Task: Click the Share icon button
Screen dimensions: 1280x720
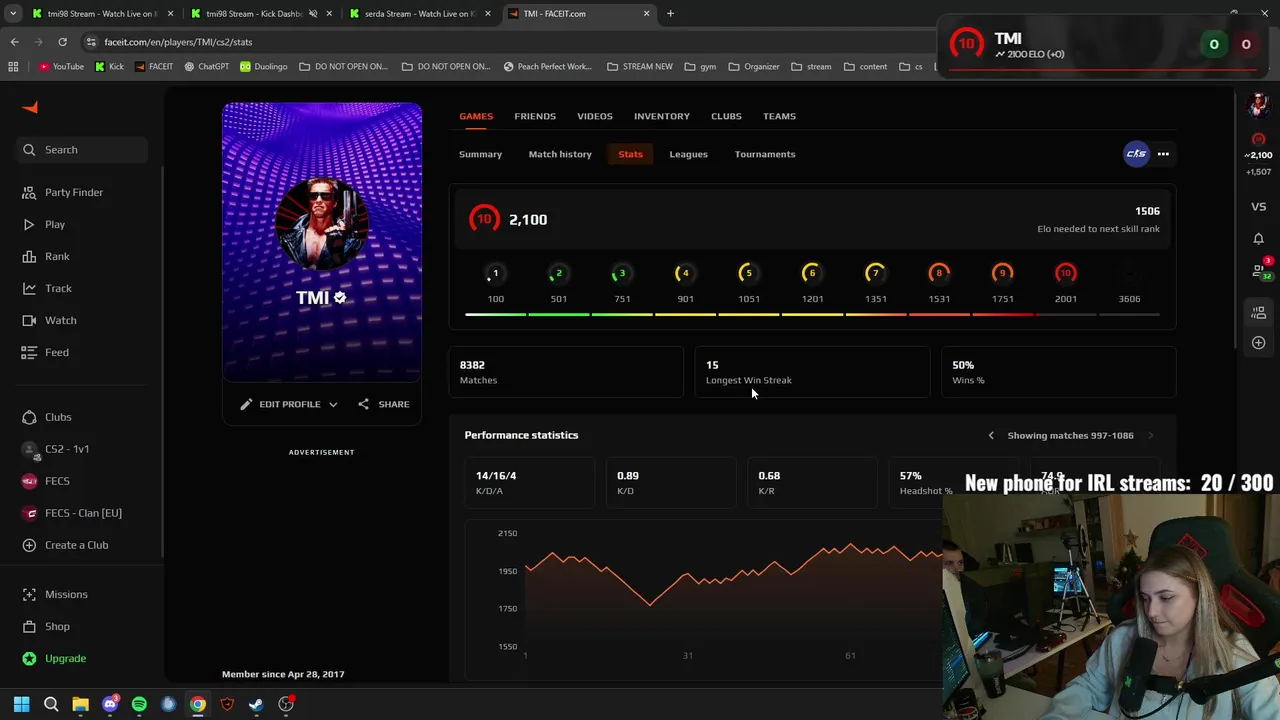Action: (363, 404)
